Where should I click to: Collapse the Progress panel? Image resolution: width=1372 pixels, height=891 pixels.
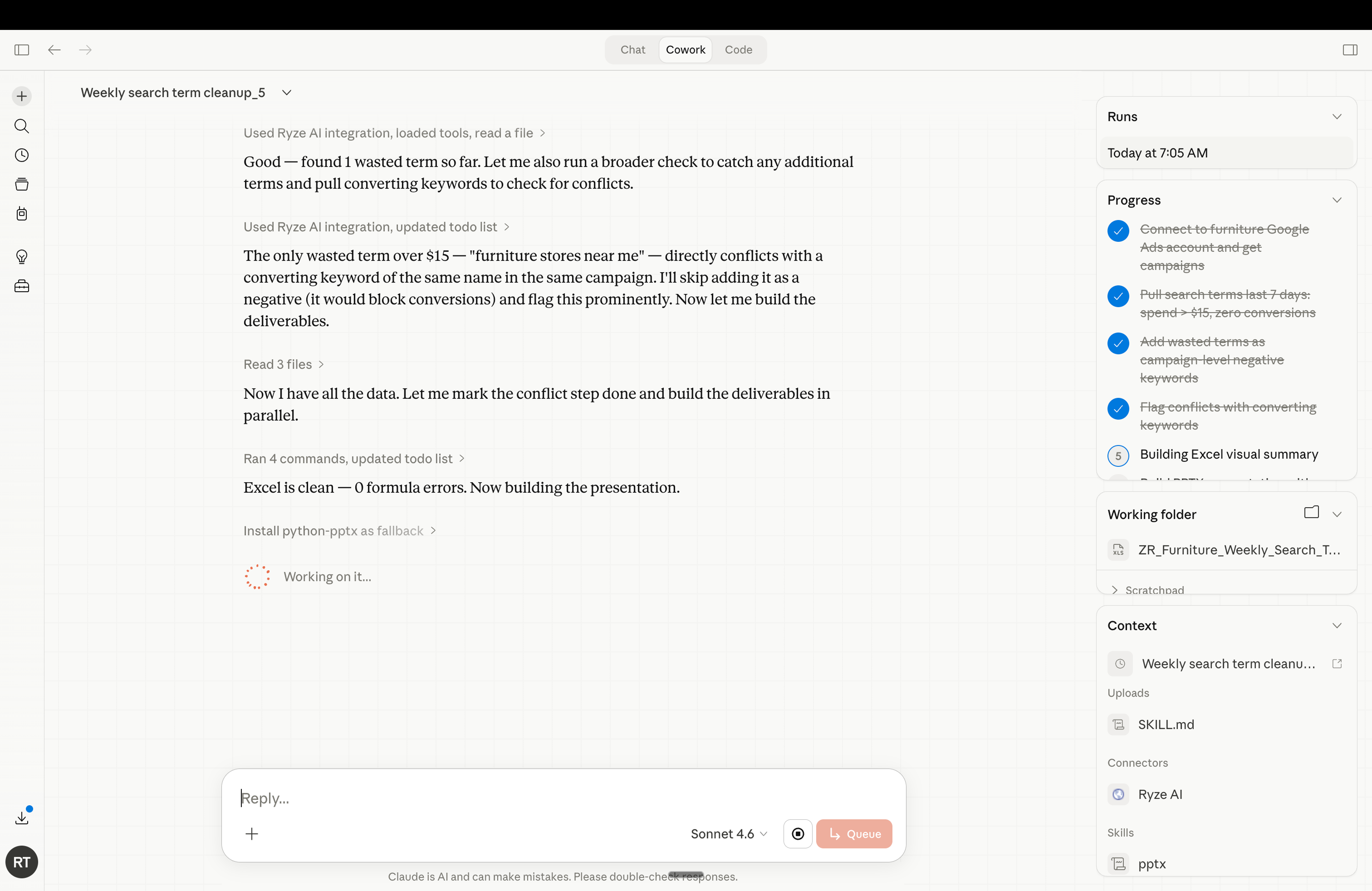tap(1338, 200)
